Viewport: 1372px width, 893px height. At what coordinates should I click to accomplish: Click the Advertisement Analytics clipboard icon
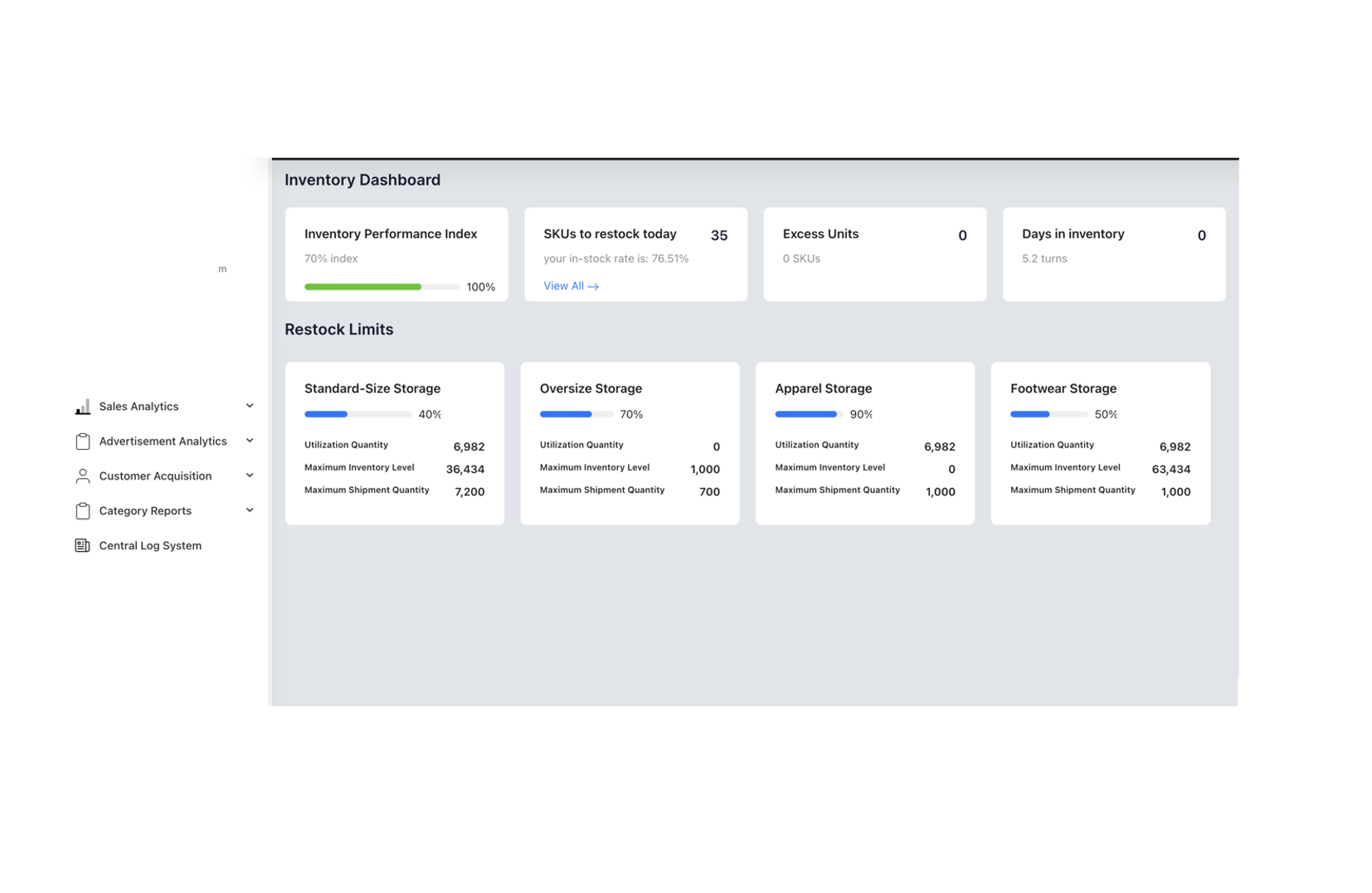click(x=82, y=442)
